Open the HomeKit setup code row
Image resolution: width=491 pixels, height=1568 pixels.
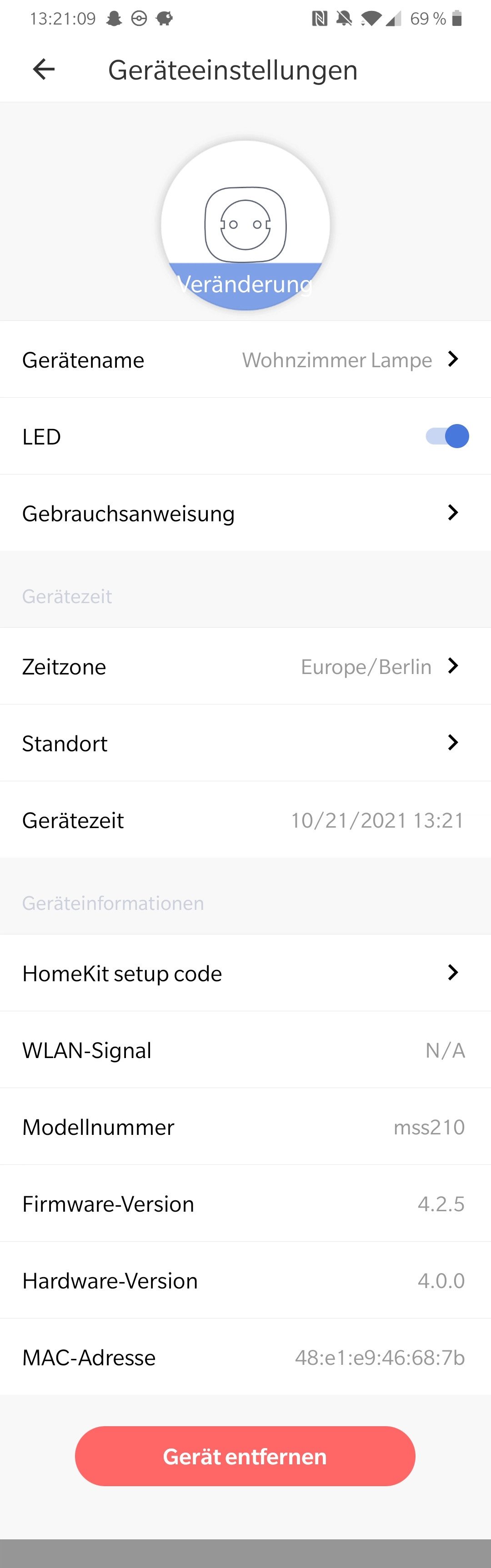click(x=245, y=973)
